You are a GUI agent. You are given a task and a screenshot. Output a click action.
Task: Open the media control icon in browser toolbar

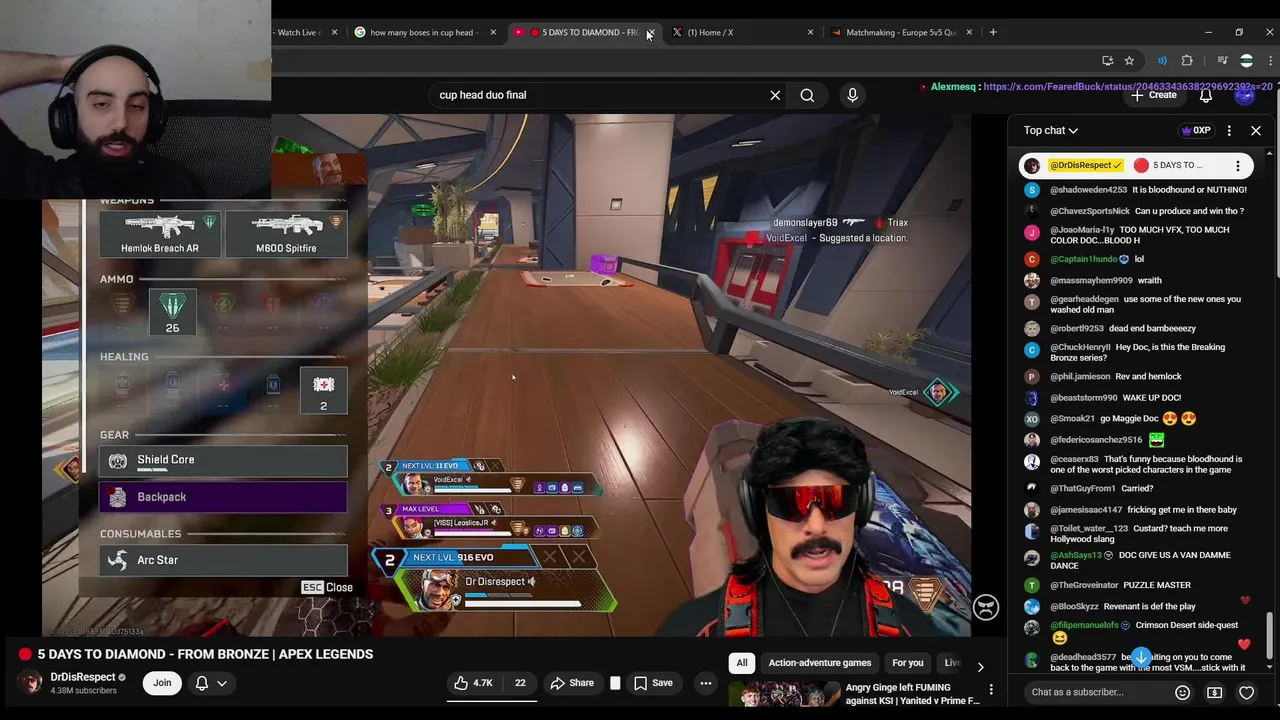coord(1222,60)
